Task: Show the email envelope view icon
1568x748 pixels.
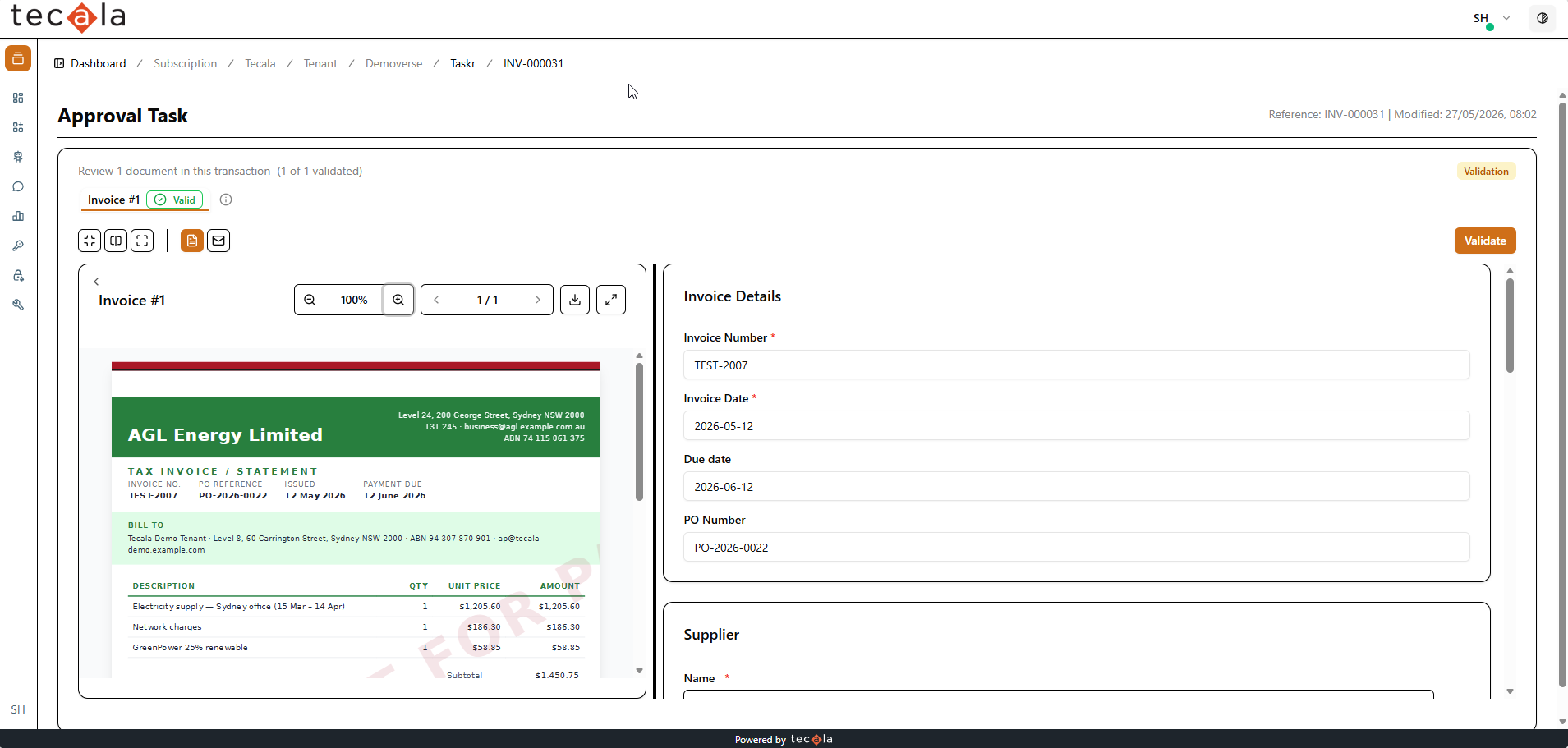Action: tap(218, 241)
